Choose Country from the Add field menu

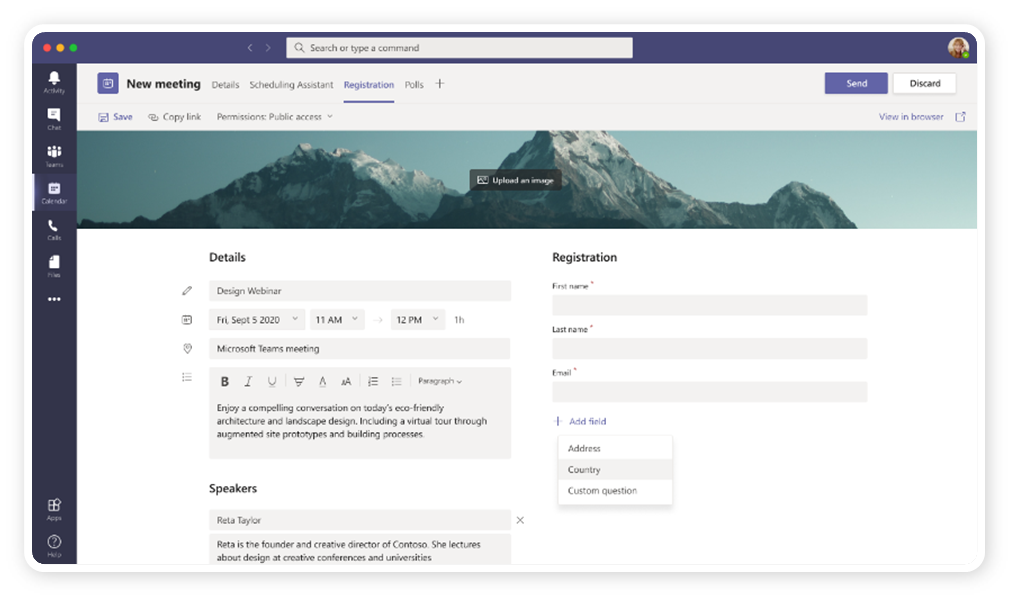click(615, 470)
